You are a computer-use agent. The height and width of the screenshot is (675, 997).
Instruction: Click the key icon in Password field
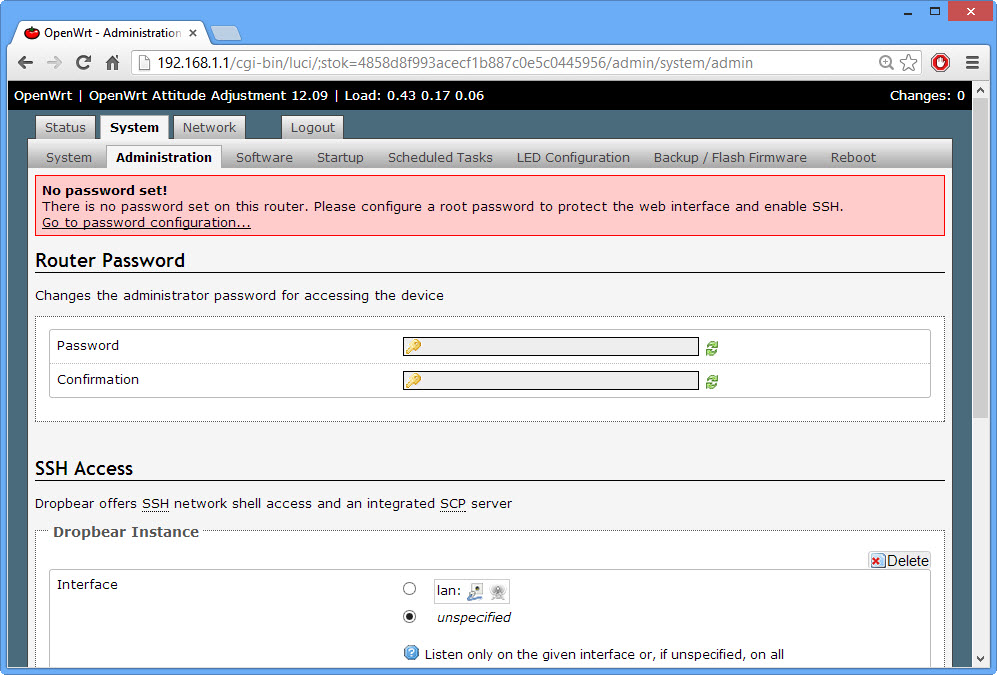(414, 346)
